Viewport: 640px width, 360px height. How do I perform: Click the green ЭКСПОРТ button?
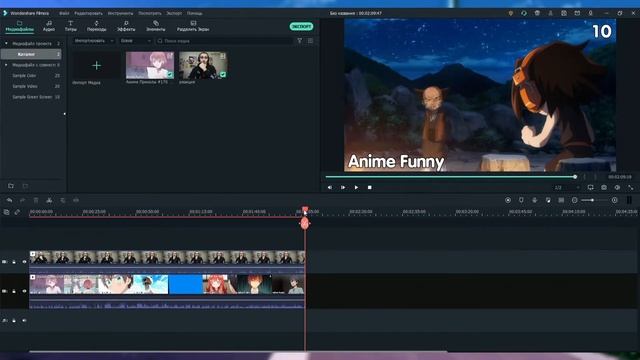pyautogui.click(x=301, y=27)
